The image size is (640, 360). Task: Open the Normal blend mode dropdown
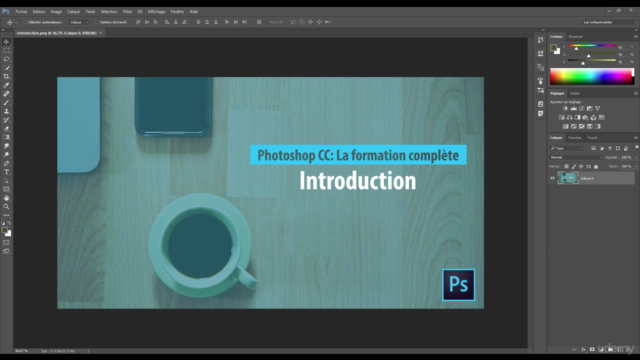(576, 157)
